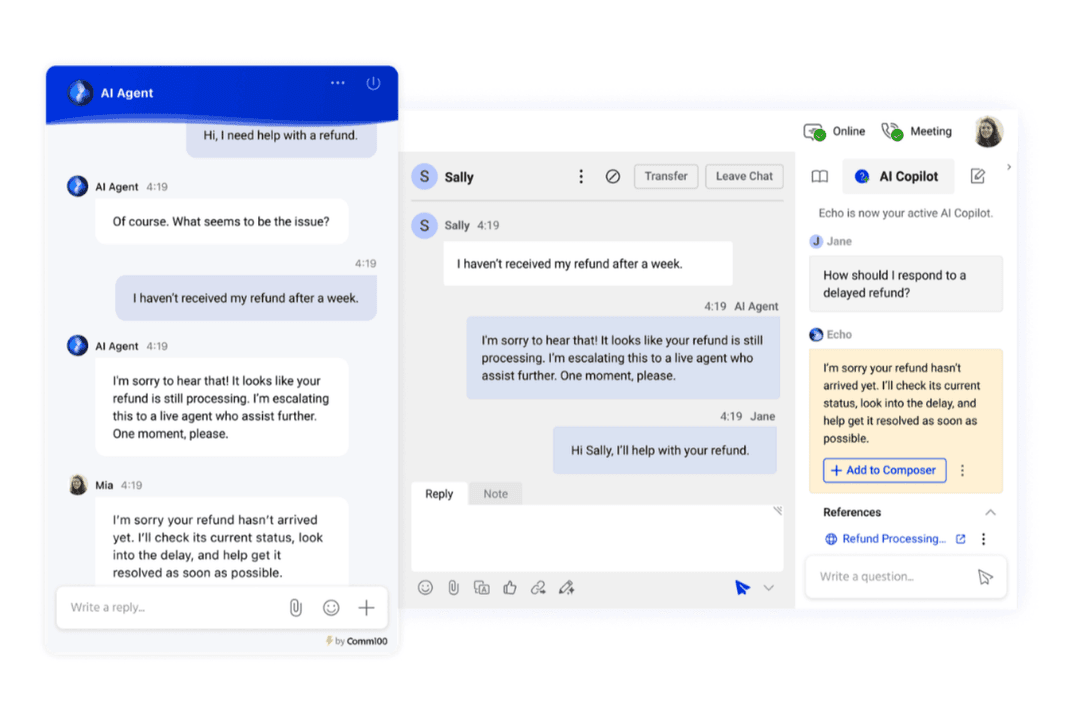Screen dimensions: 1080x720
Task: Click the resize handle of reply composer
Action: [x=777, y=511]
